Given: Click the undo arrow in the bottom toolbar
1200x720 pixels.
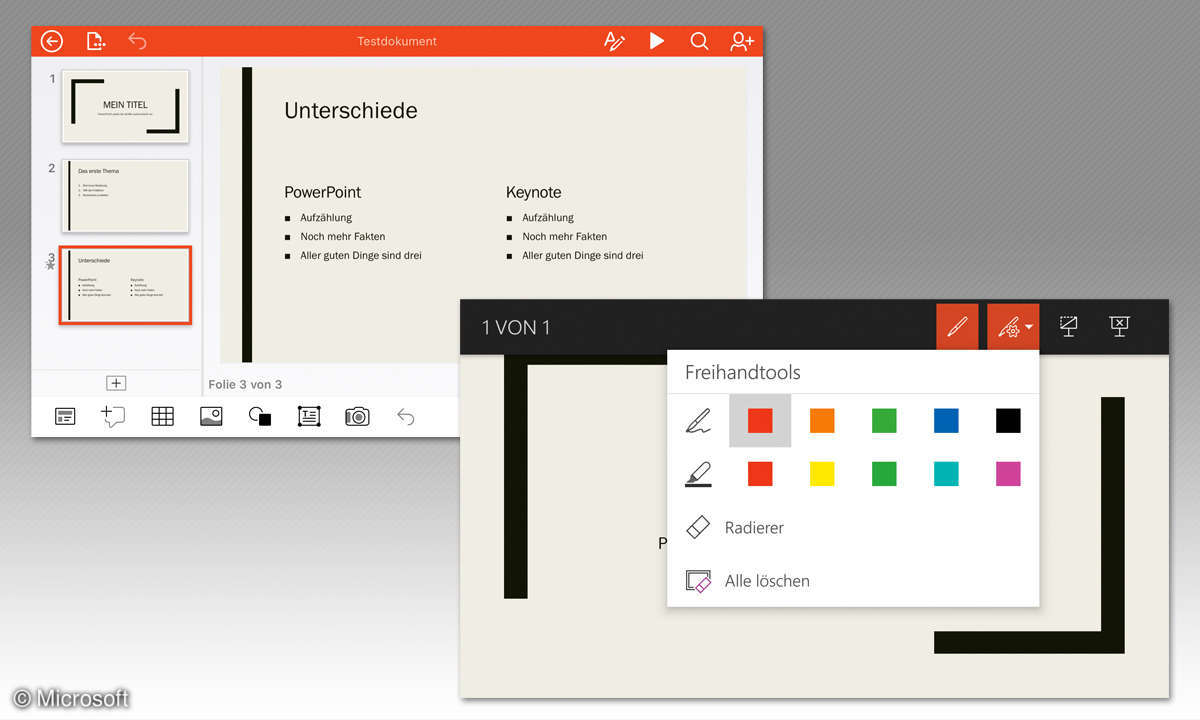Looking at the screenshot, I should (404, 417).
